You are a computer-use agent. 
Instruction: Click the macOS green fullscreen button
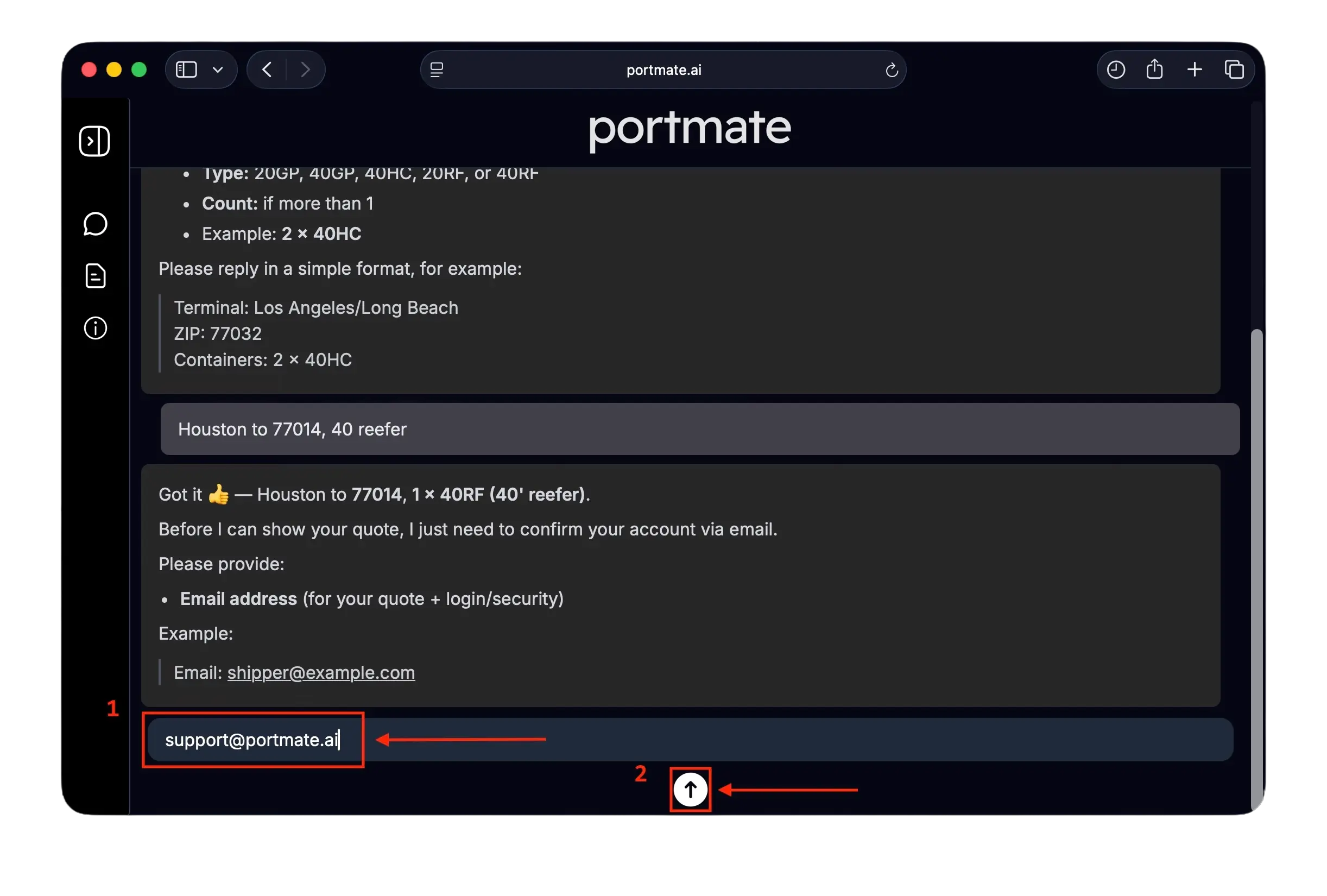pyautogui.click(x=140, y=70)
